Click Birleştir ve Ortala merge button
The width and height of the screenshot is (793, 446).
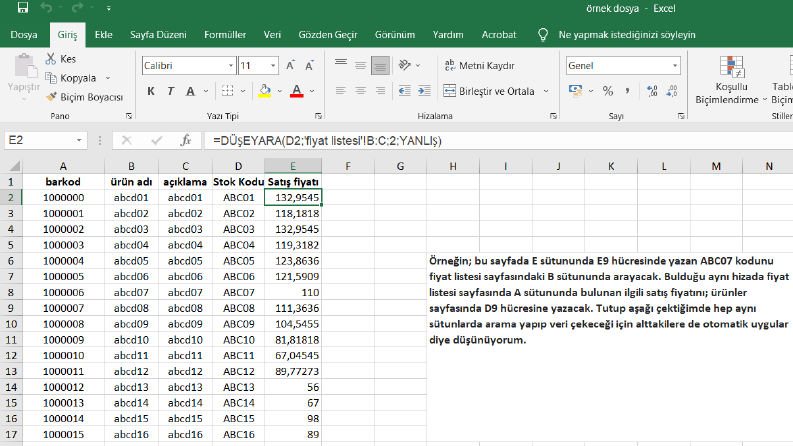[489, 92]
